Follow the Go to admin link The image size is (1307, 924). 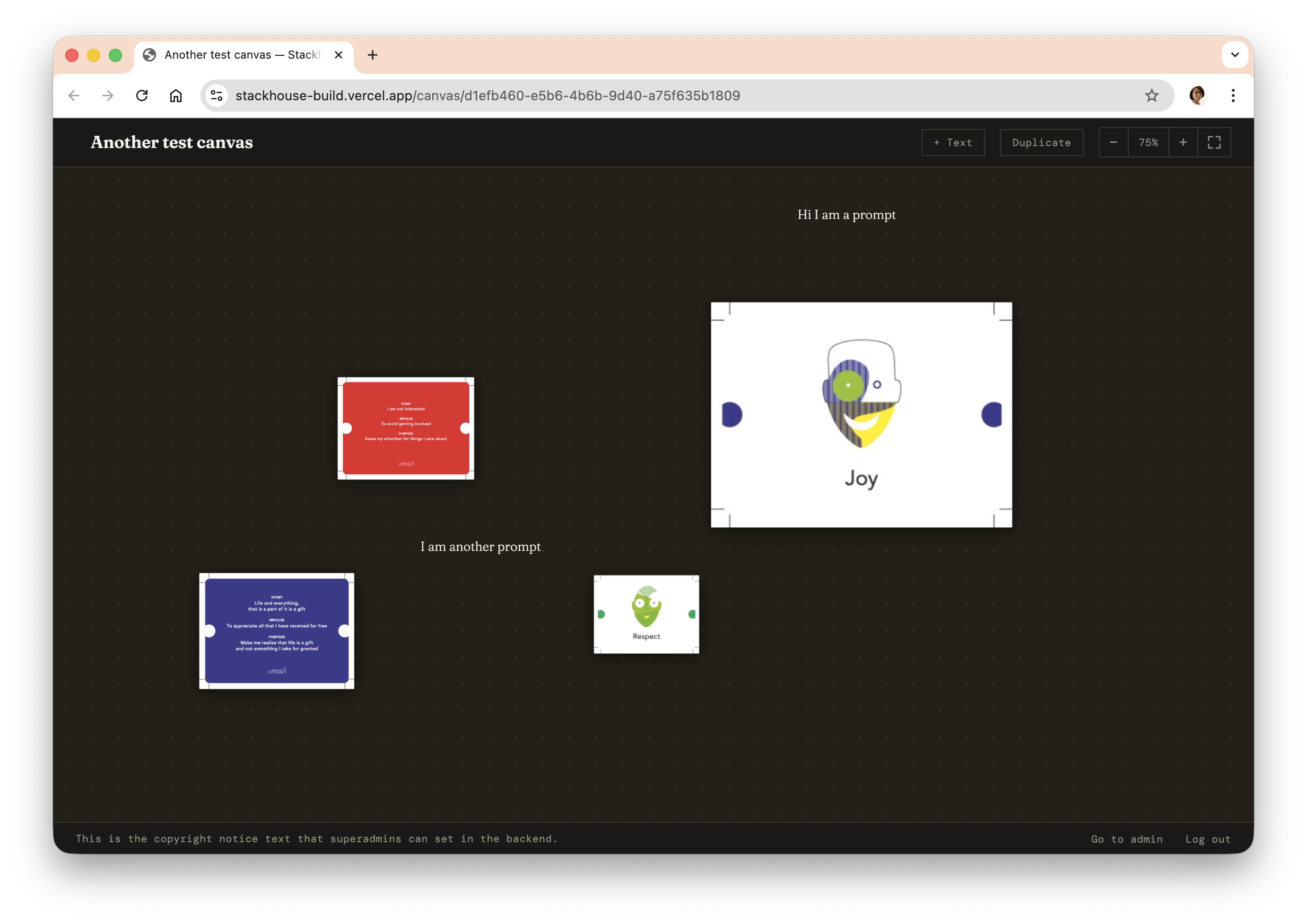(1126, 838)
